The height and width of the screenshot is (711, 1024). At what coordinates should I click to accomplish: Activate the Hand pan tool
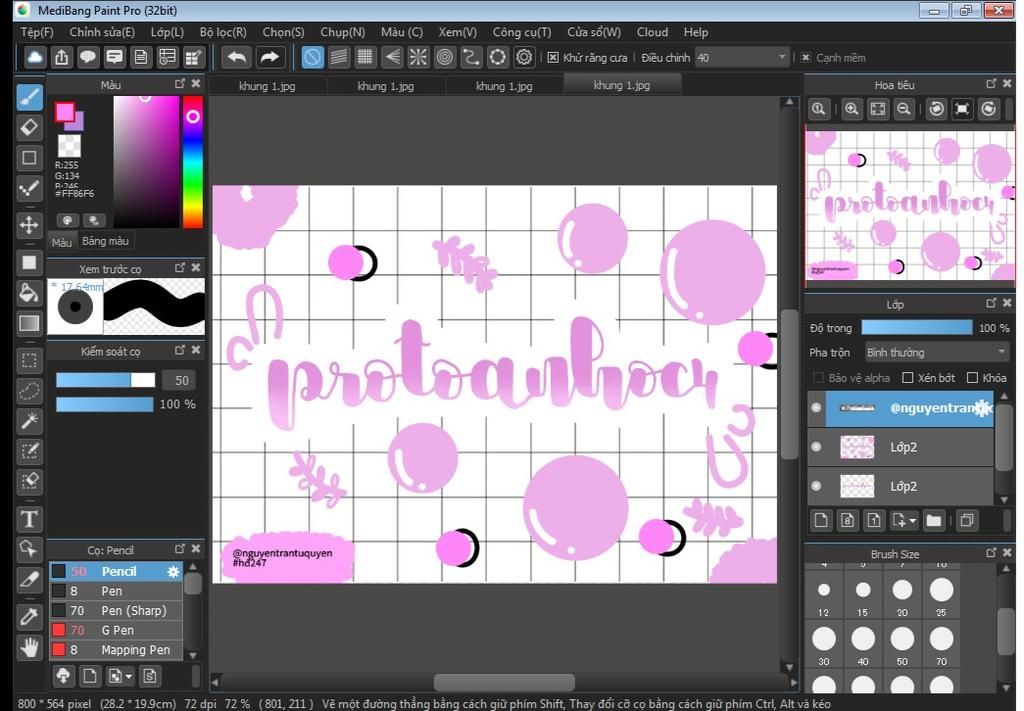[x=29, y=648]
